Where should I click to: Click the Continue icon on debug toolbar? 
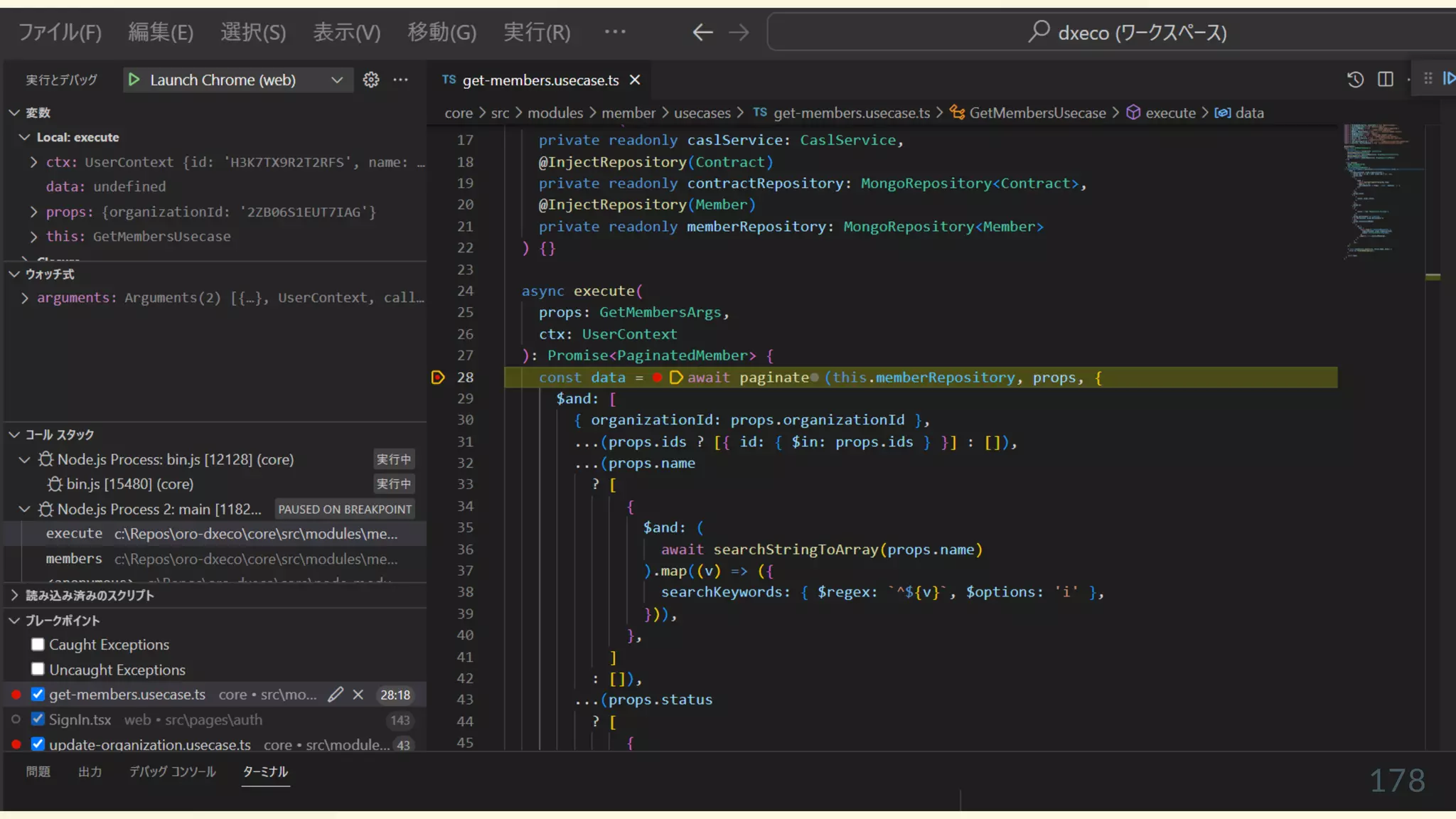pyautogui.click(x=1448, y=79)
